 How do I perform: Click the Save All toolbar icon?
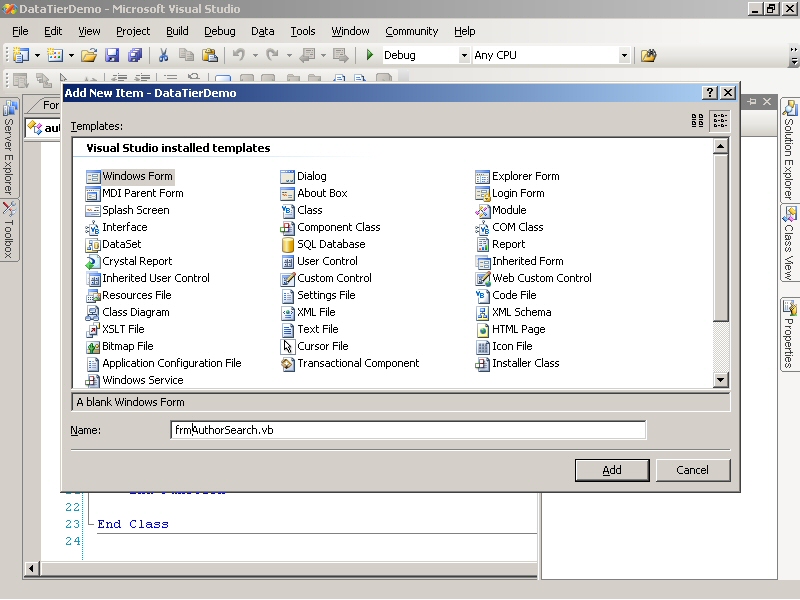(x=135, y=55)
